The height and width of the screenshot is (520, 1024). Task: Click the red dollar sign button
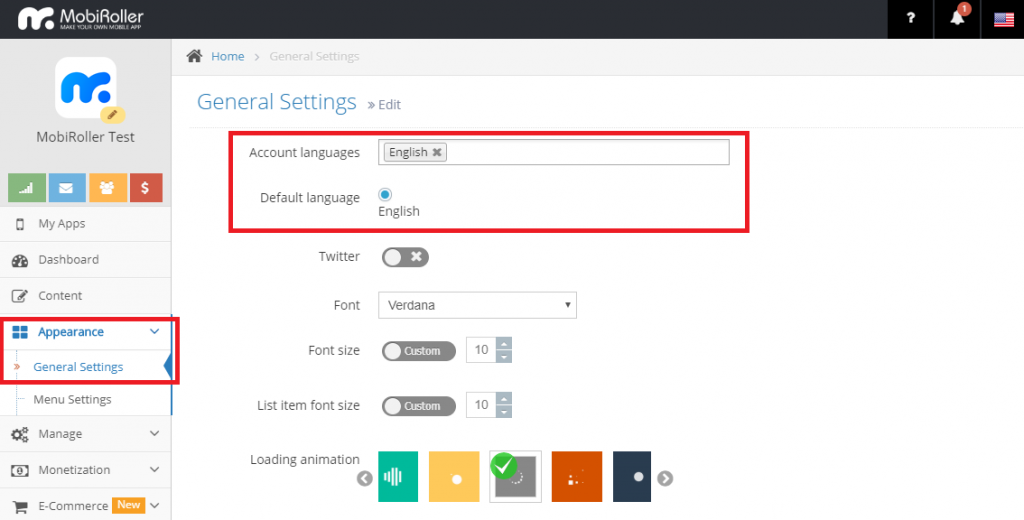[x=146, y=187]
